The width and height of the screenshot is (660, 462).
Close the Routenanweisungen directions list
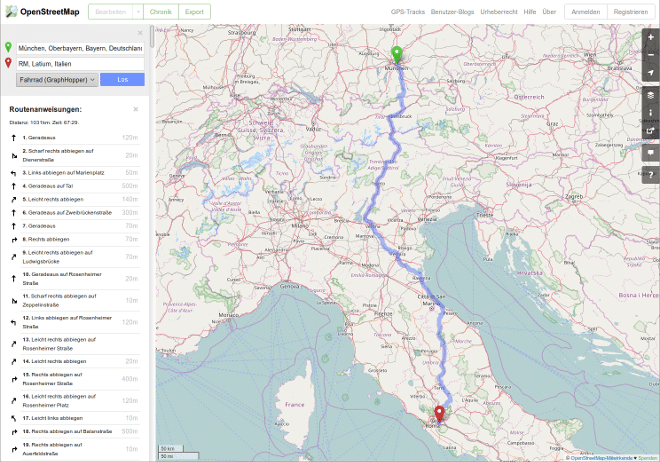click(136, 109)
